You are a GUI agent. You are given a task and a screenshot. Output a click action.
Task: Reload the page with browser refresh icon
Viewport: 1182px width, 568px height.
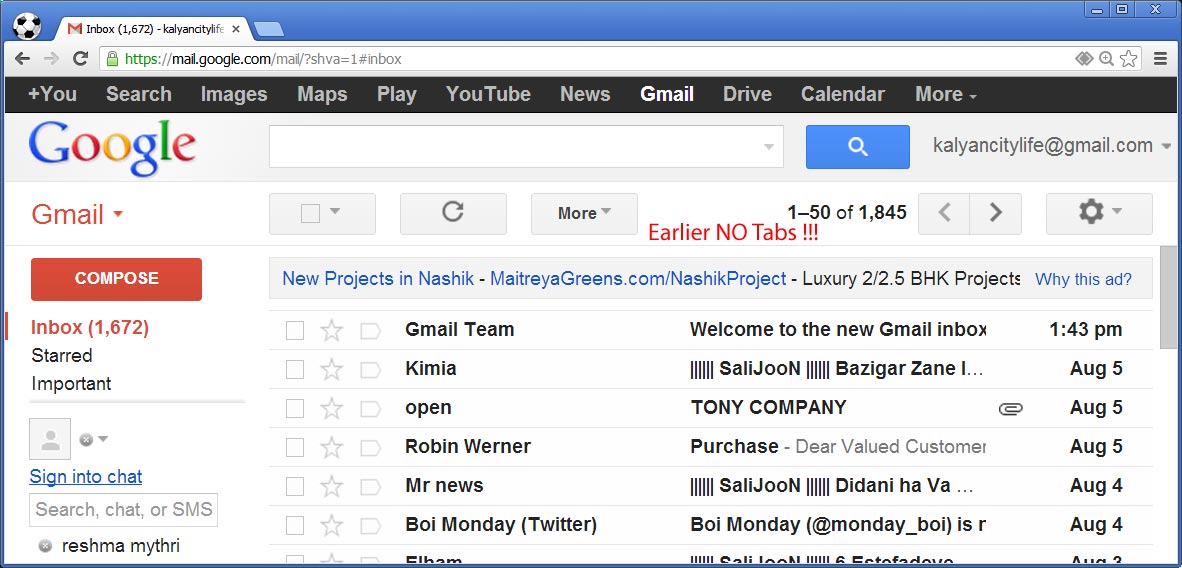tap(81, 59)
